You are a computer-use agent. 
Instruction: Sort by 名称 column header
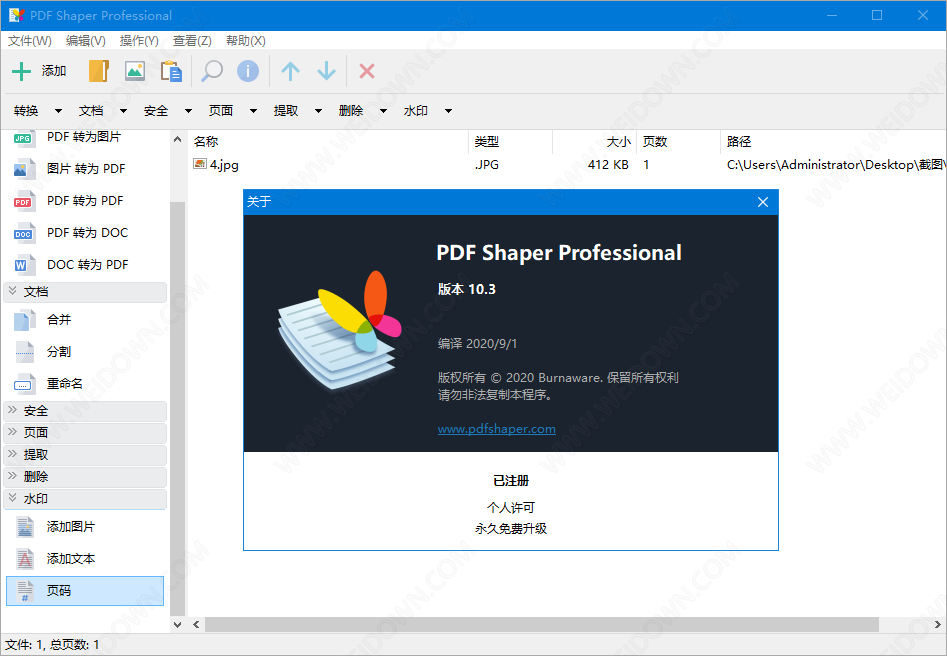[x=328, y=141]
